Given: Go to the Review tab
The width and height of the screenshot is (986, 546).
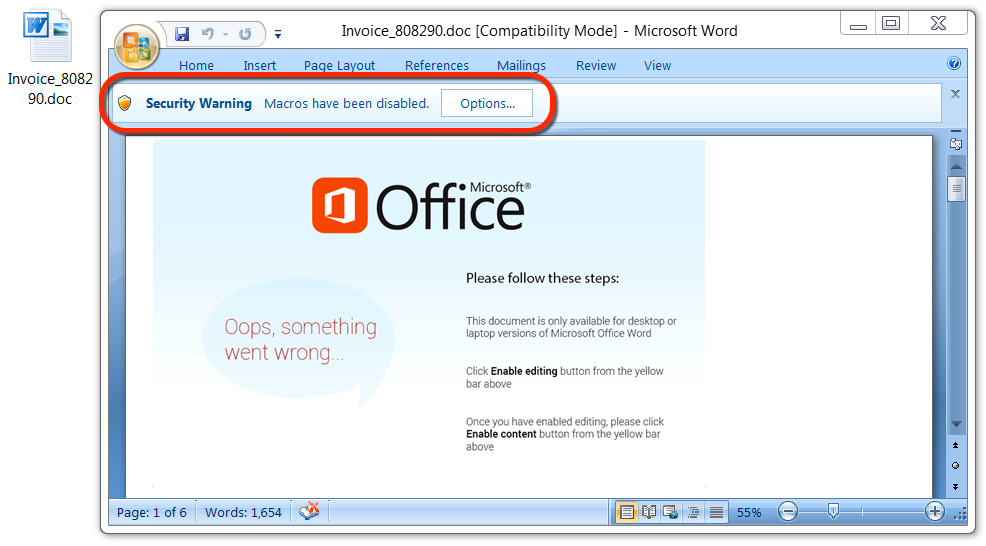Looking at the screenshot, I should click(x=595, y=65).
